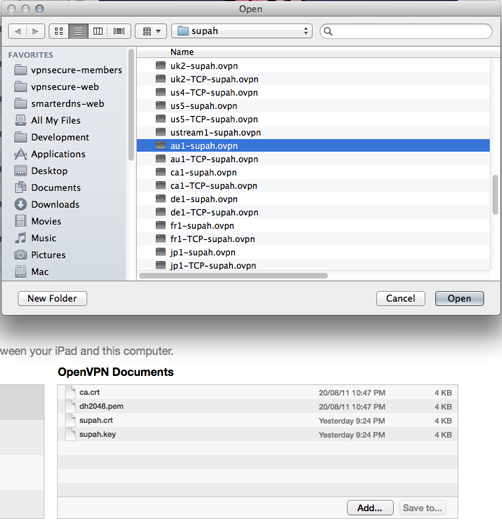Image resolution: width=502 pixels, height=522 pixels.
Task: Select file de1-supah.ovpn
Action: [x=313, y=199]
